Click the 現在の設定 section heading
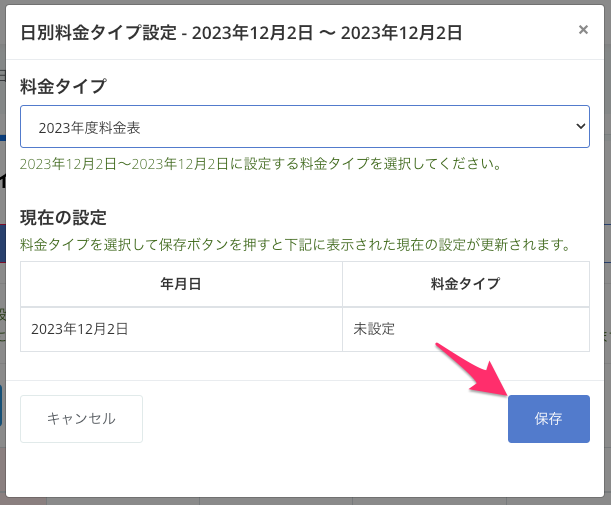This screenshot has width=611, height=505. [x=63, y=217]
